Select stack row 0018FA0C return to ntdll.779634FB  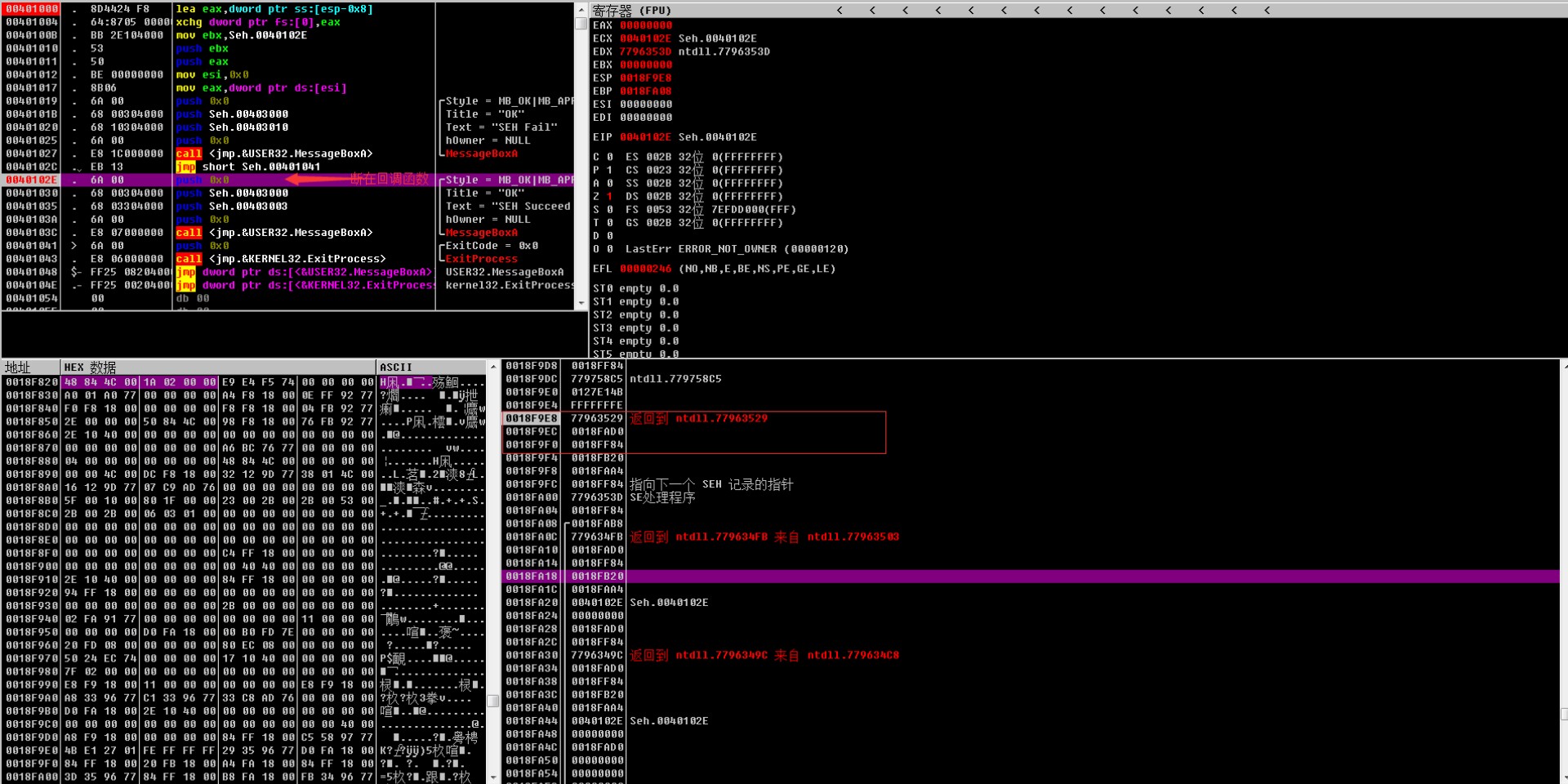pos(1031,537)
